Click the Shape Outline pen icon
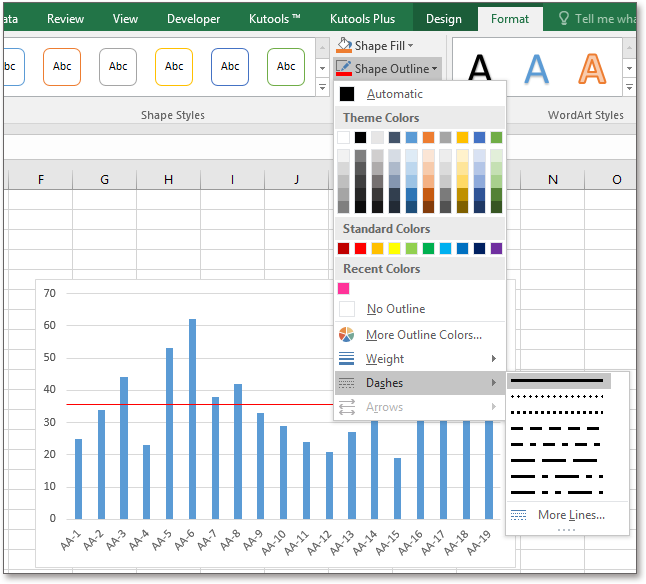646x584 pixels. click(344, 69)
